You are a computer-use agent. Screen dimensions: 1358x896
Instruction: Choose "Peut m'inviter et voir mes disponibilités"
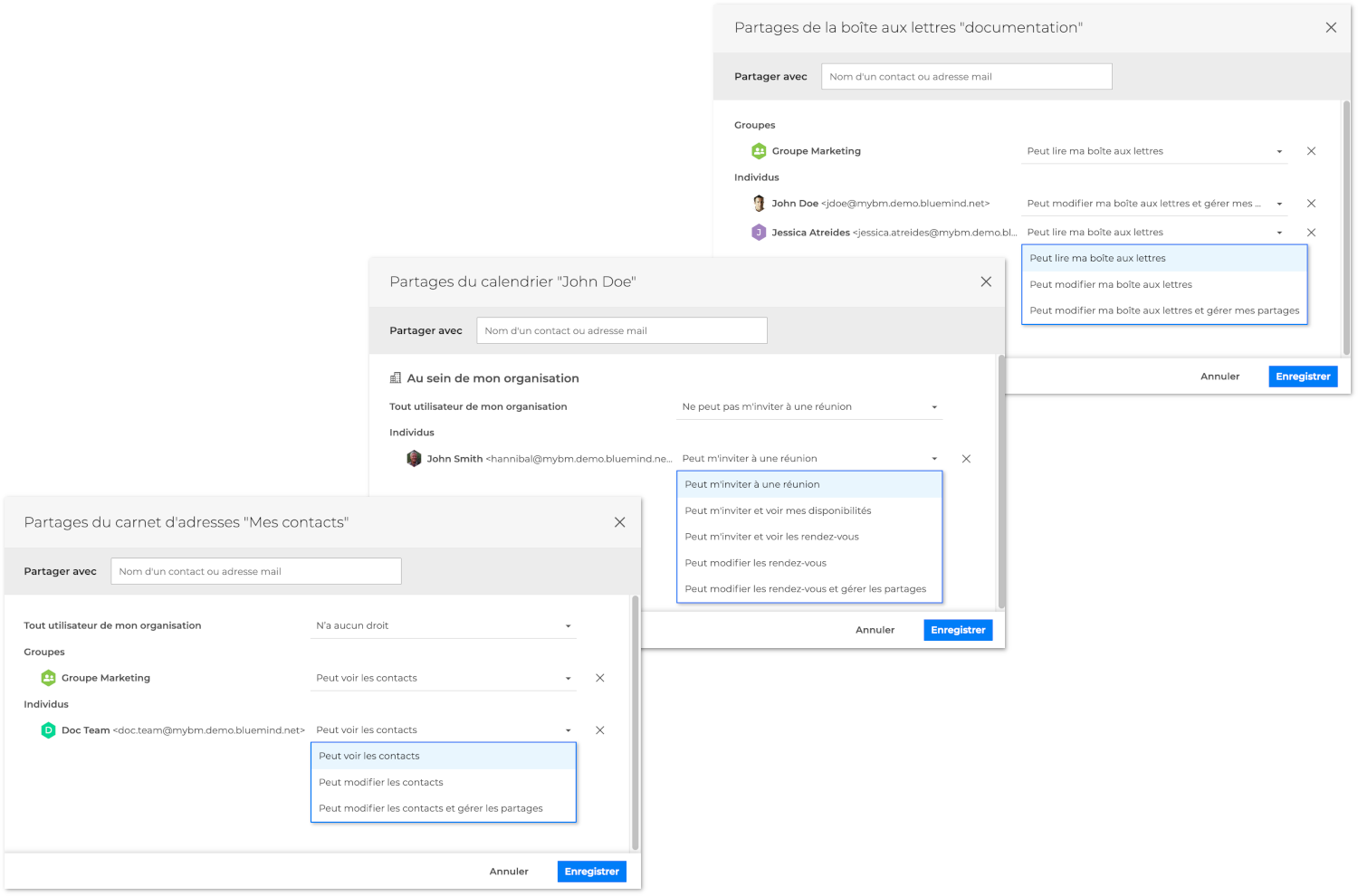tap(778, 510)
